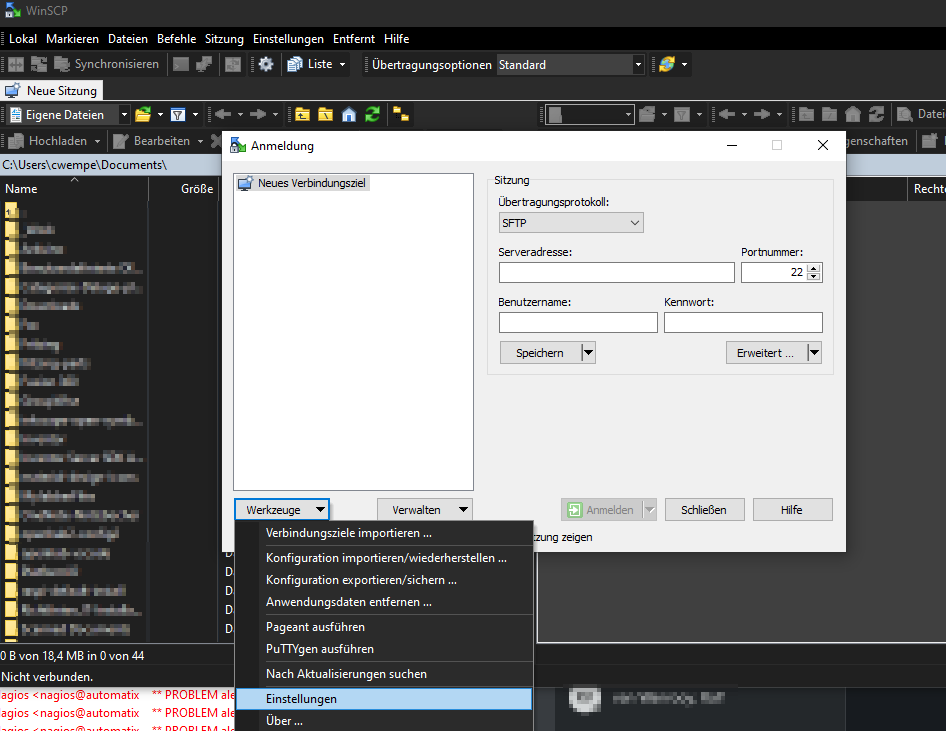Click the local back arrow
The height and width of the screenshot is (731, 946).
click(x=223, y=115)
